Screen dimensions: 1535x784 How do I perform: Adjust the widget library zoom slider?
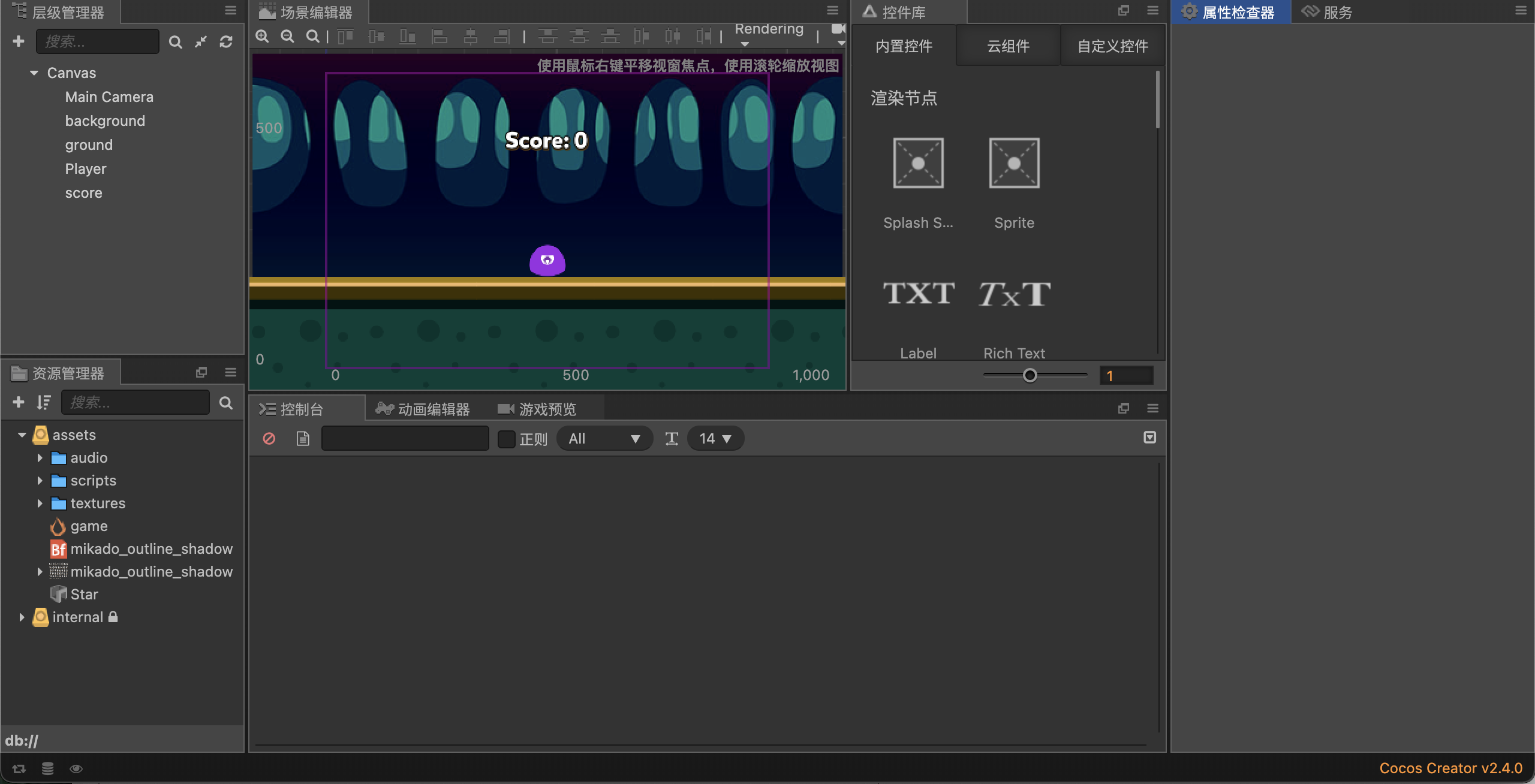coord(1030,376)
